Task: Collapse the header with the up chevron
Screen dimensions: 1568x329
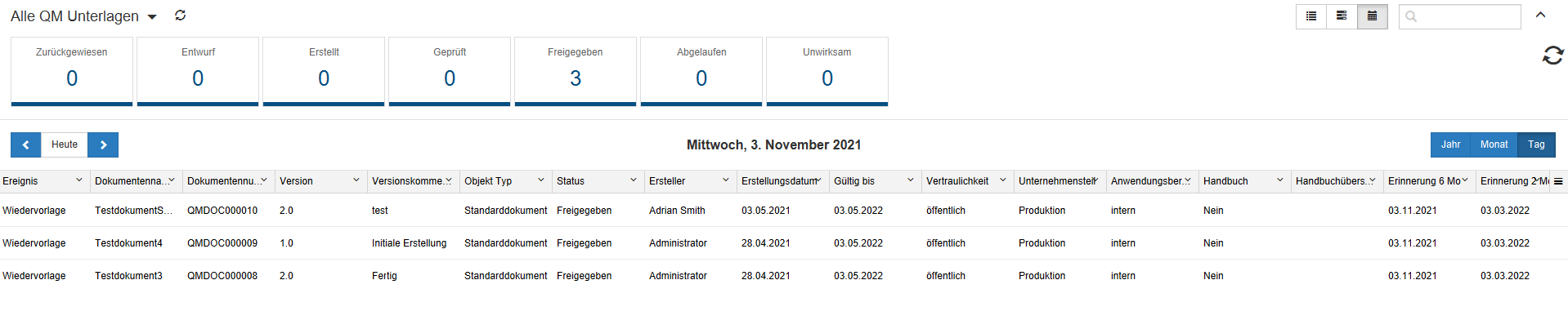Action: click(x=1541, y=16)
